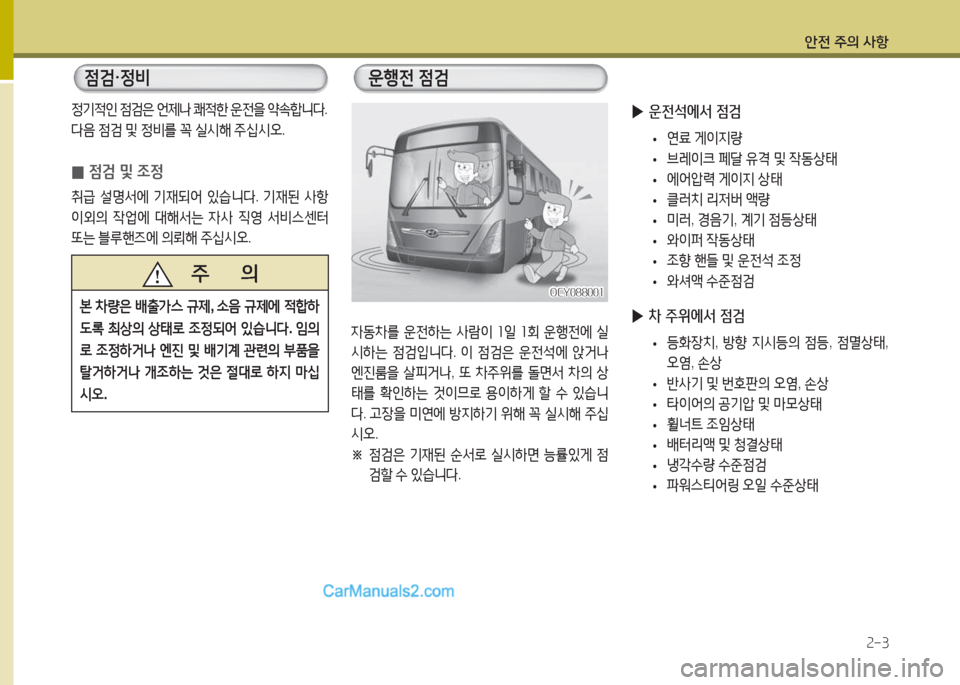The height and width of the screenshot is (685, 960).
Task: Click image code OEY088001
Action: 576,293
